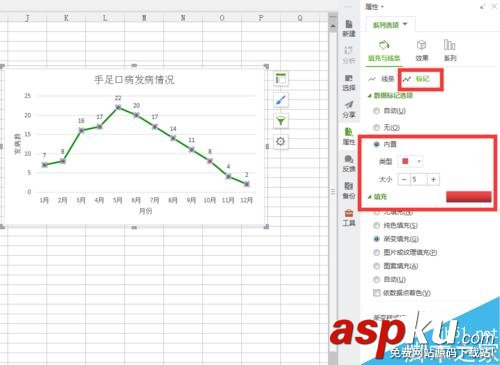
Task: Select column L header
Action: 105,18
